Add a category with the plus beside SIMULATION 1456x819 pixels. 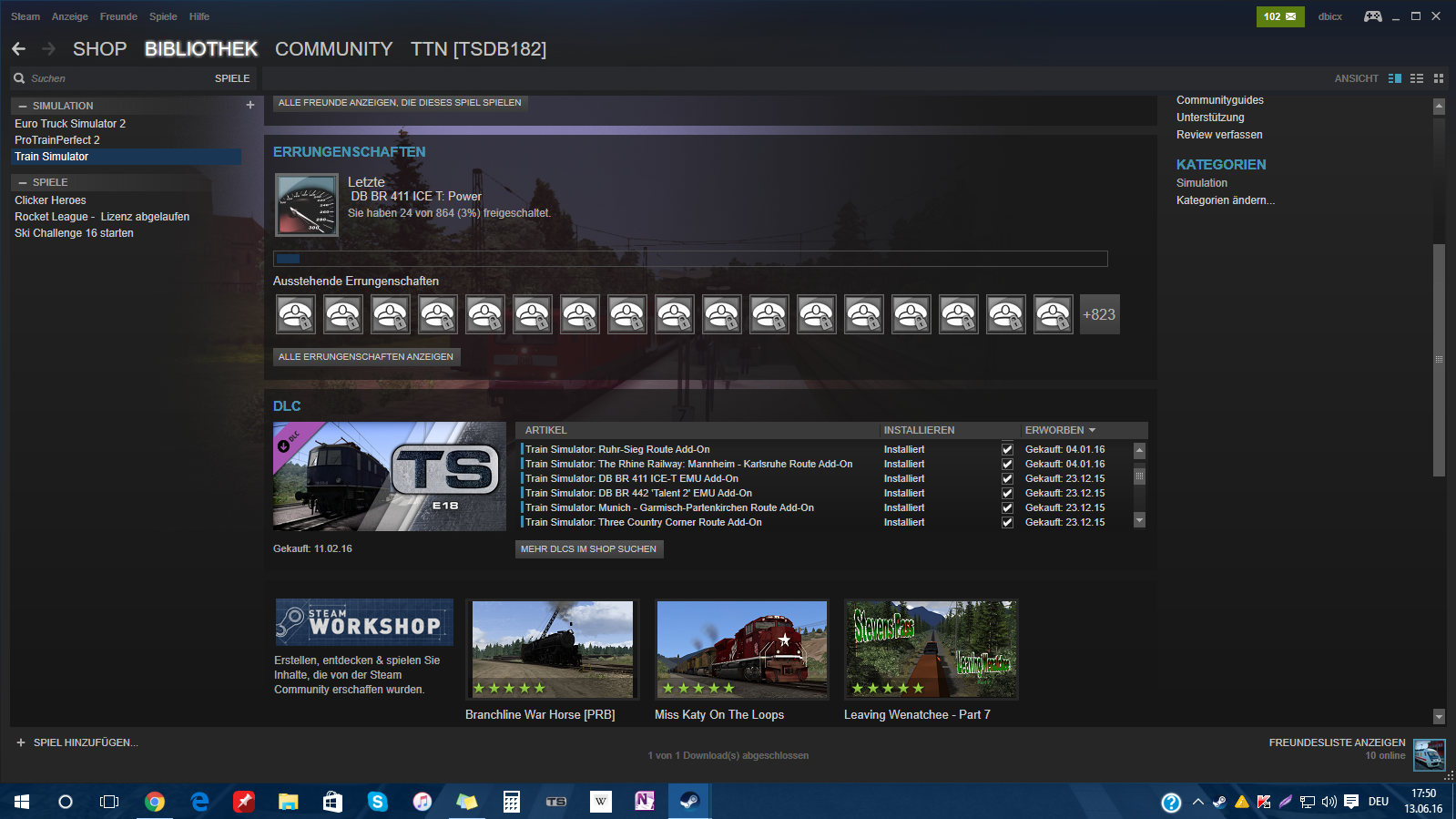coord(250,105)
